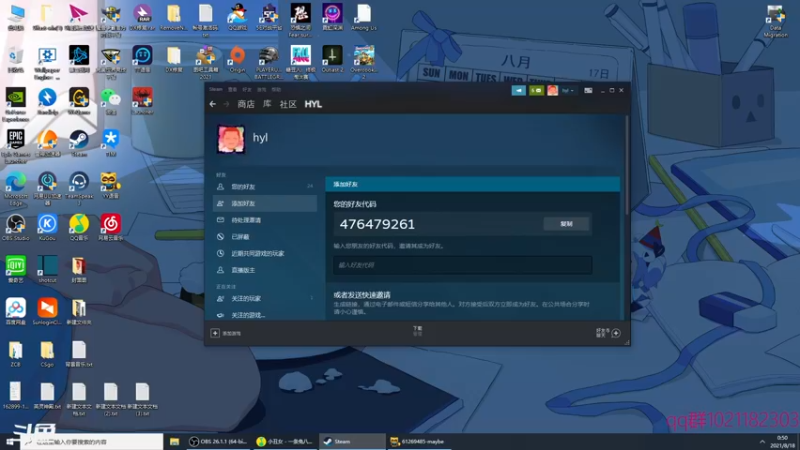Open the 已屏蔽 blocked list

tap(265, 237)
